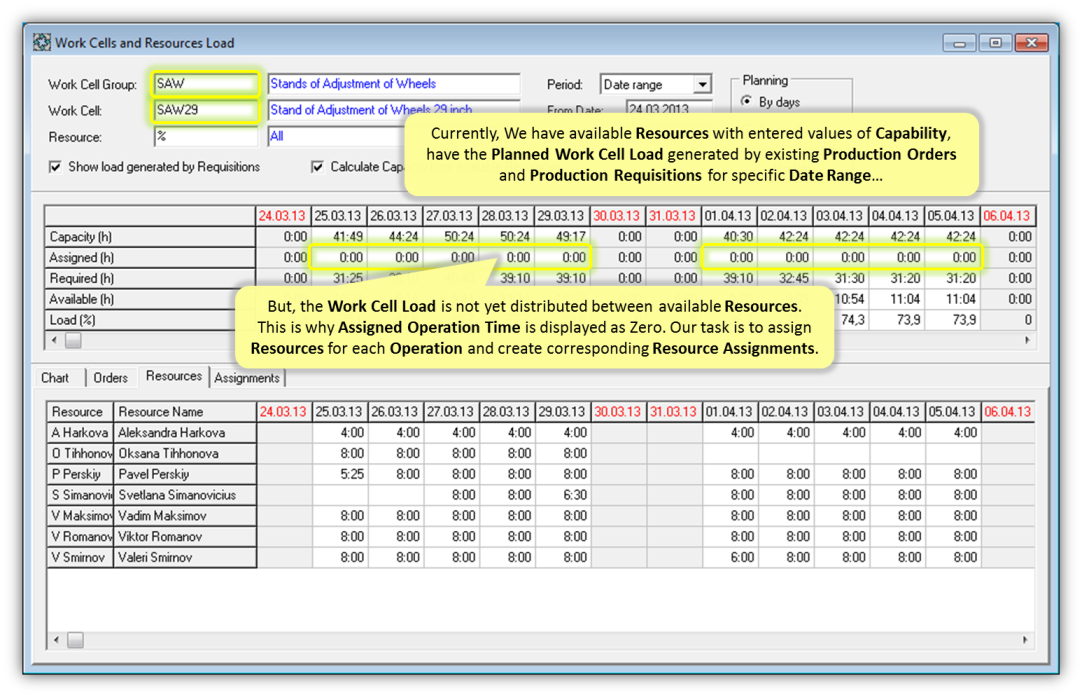Click the Work Cell code field SAW29
Image resolution: width=1082 pixels, height=697 pixels.
(x=206, y=110)
